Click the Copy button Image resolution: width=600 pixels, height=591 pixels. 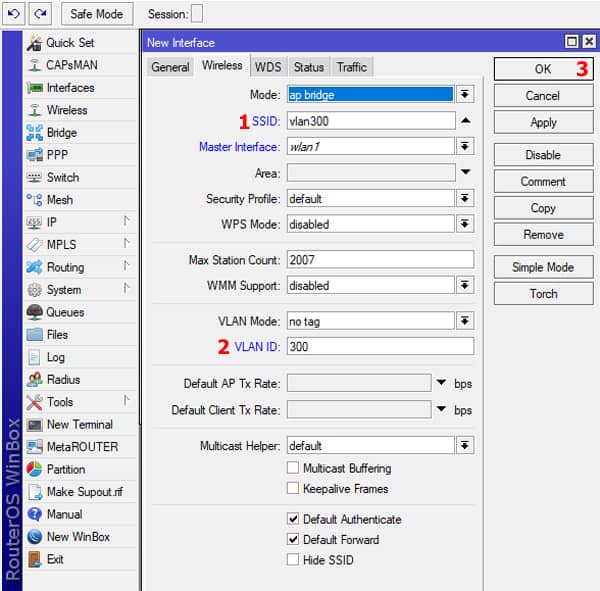543,208
